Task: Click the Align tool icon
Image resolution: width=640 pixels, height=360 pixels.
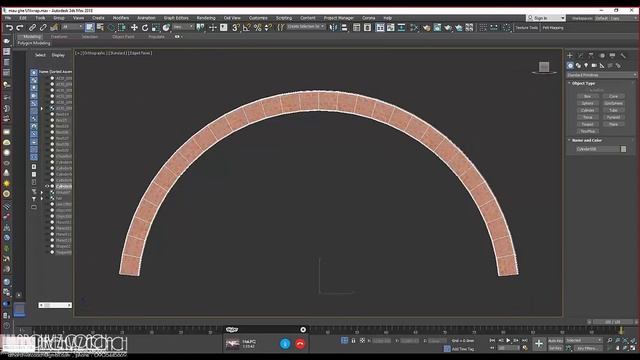Action: point(344,27)
